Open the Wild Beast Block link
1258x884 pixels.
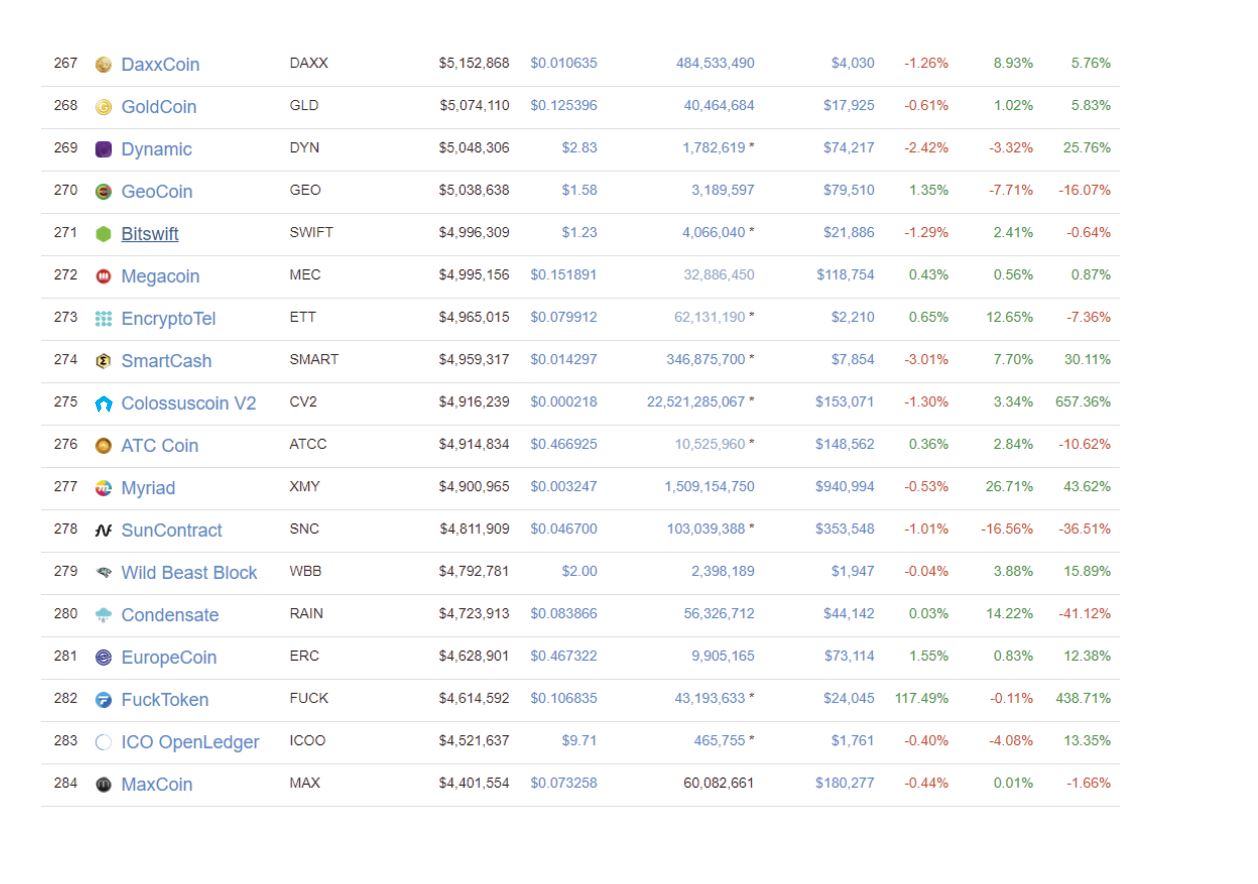tap(189, 572)
